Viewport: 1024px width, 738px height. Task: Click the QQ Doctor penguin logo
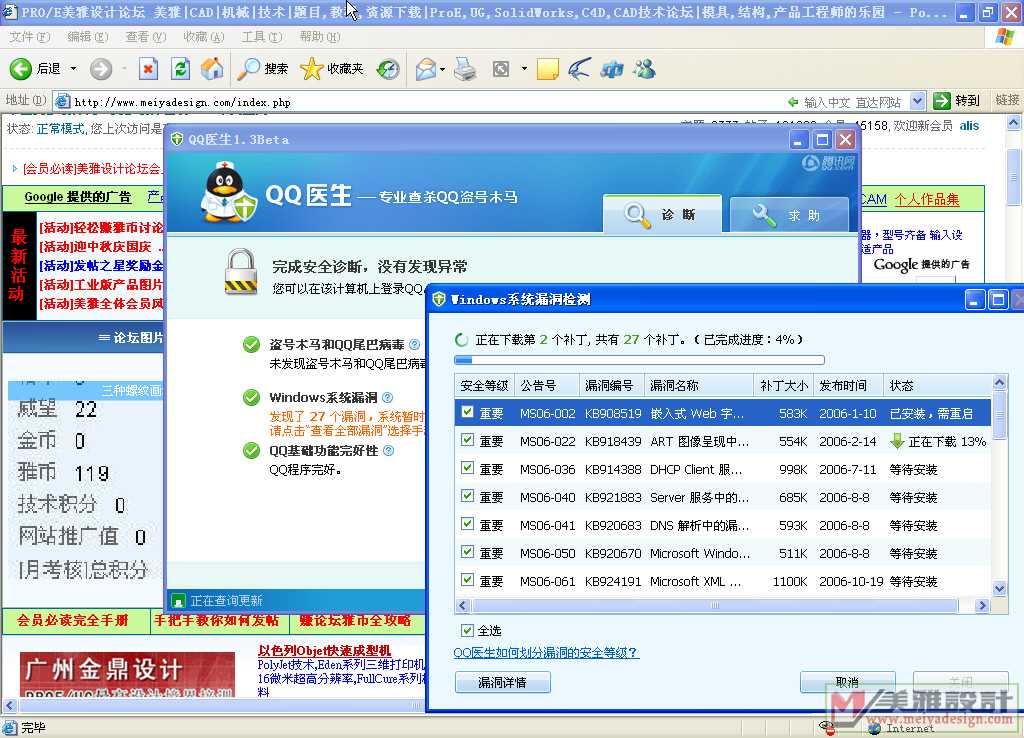pos(228,191)
